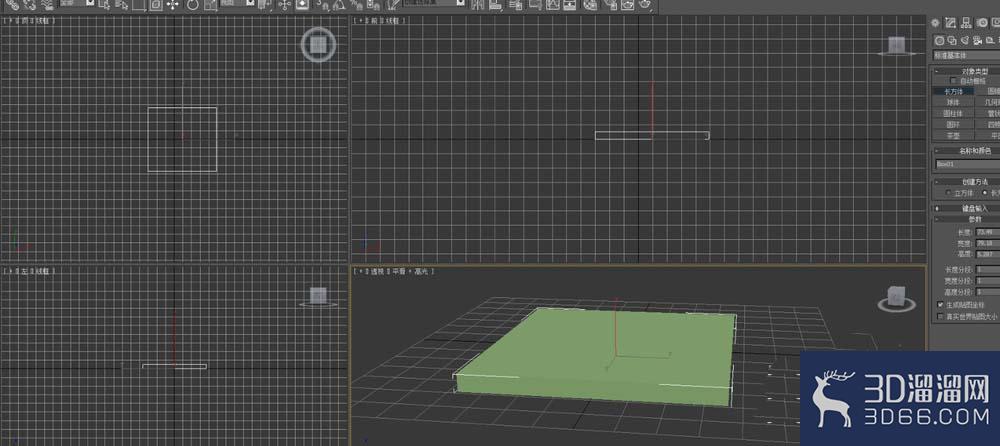Click the Mirror tool icon
1000x446 pixels.
pos(478,6)
